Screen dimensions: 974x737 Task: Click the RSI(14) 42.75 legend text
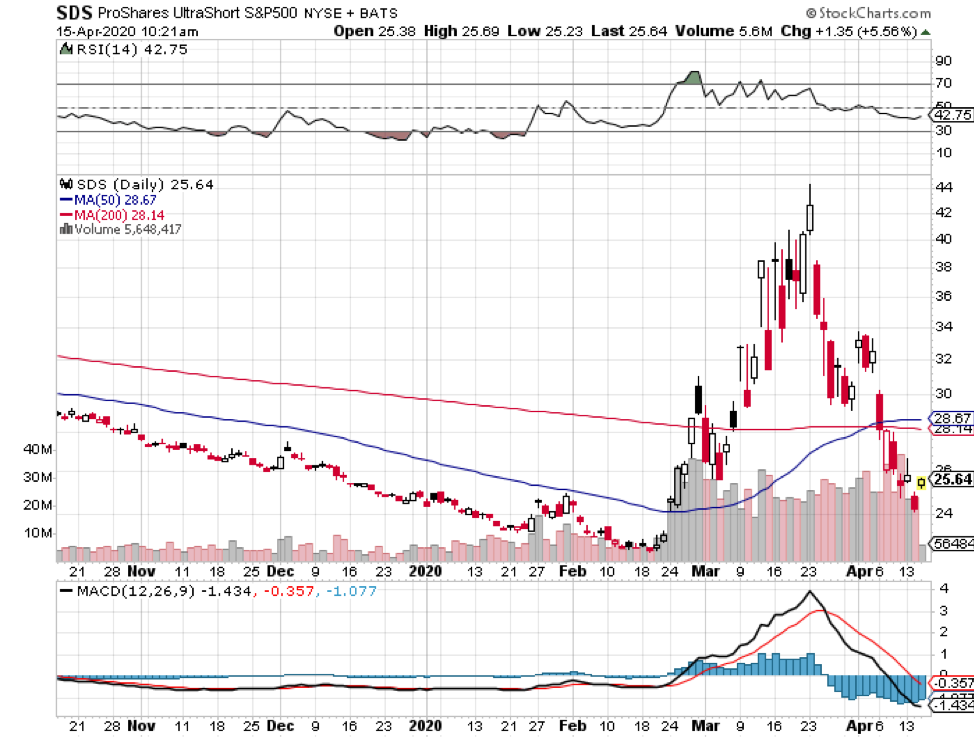point(132,49)
